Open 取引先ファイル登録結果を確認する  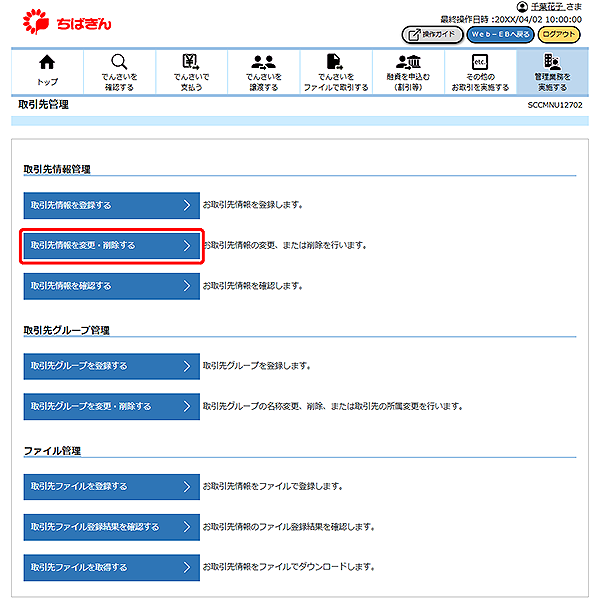111,527
